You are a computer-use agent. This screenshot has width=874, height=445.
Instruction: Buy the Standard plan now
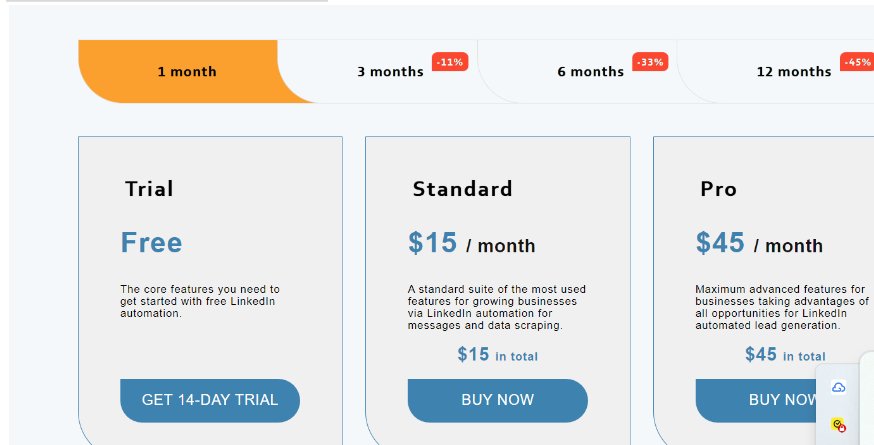click(x=497, y=400)
